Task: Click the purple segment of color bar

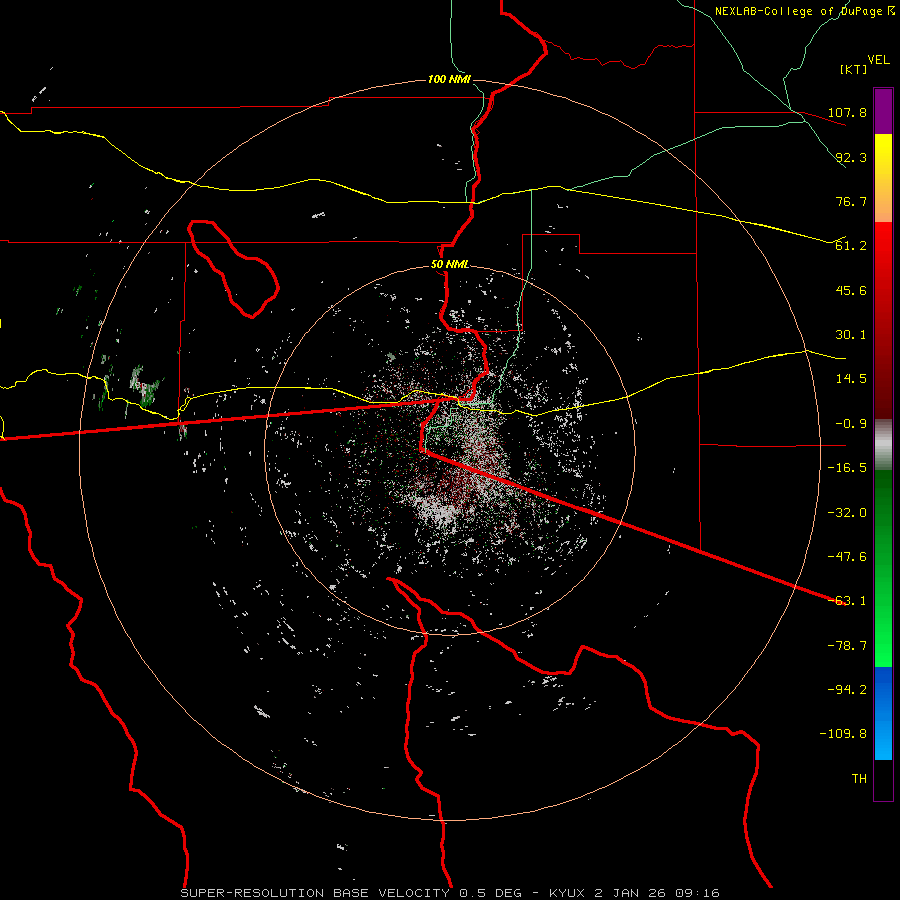Action: (x=883, y=111)
